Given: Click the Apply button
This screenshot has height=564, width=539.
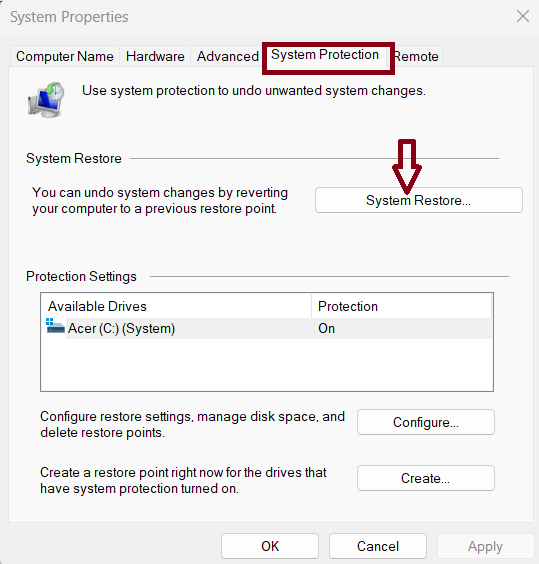Looking at the screenshot, I should pyautogui.click(x=485, y=546).
